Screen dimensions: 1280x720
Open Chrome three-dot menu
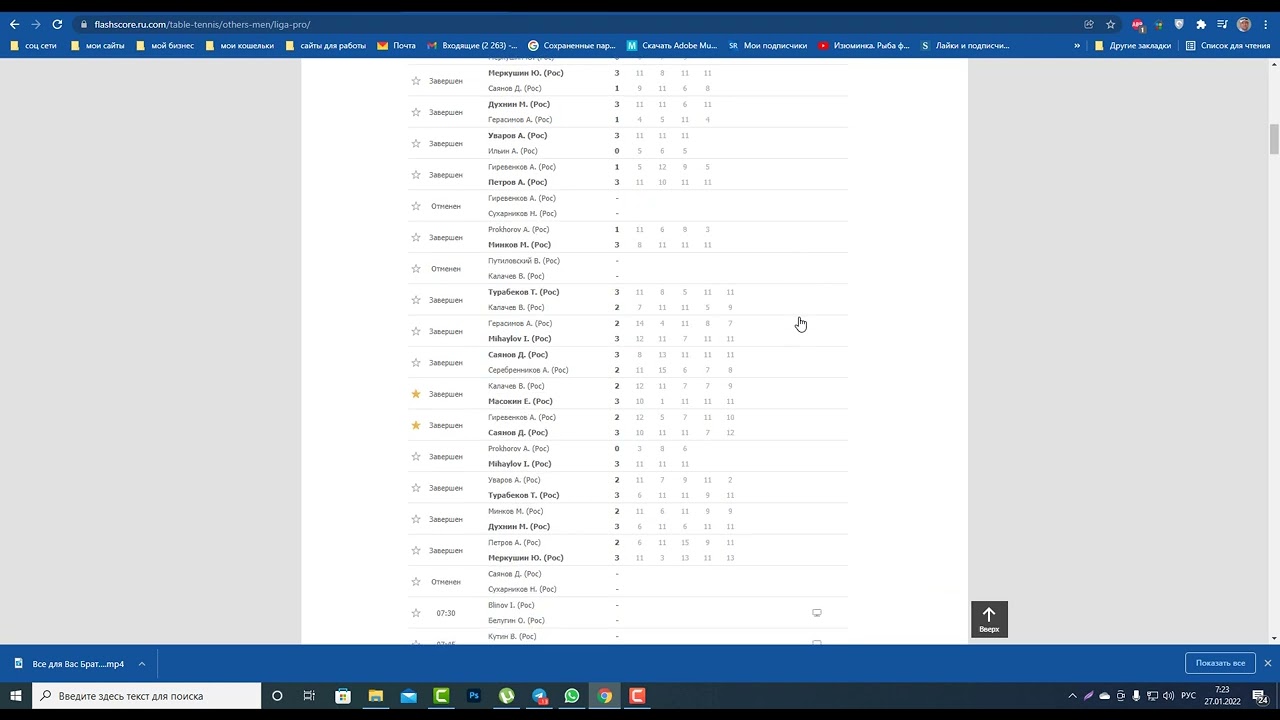point(1266,24)
